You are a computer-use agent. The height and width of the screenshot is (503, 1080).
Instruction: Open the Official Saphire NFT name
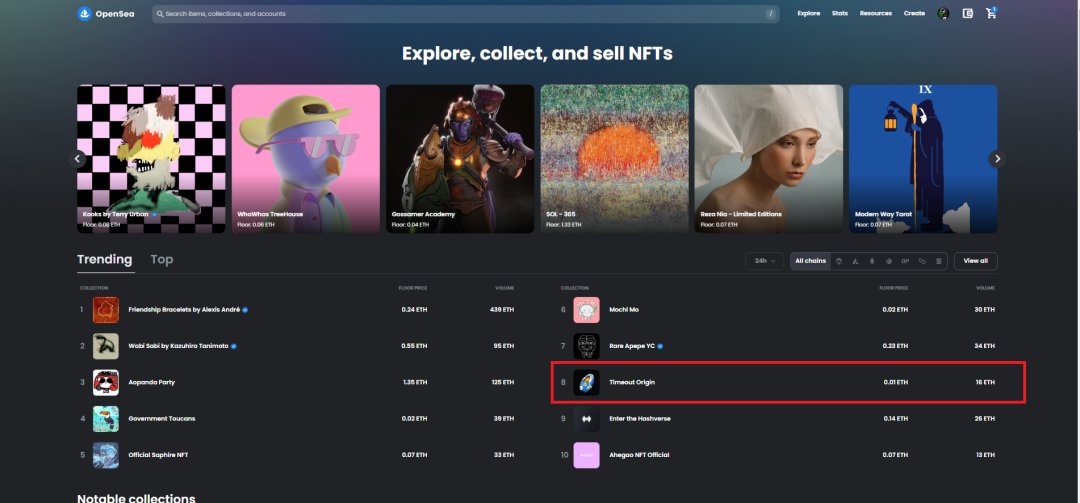pyautogui.click(x=158, y=455)
